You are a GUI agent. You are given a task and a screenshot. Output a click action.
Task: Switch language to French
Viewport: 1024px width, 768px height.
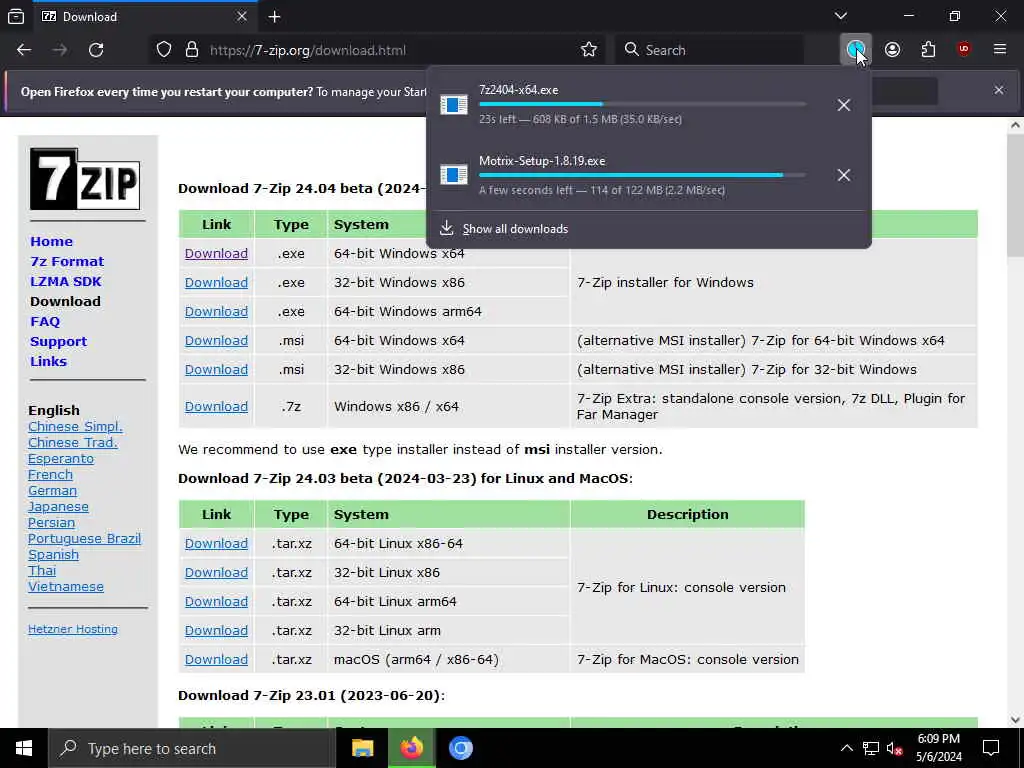(x=50, y=475)
